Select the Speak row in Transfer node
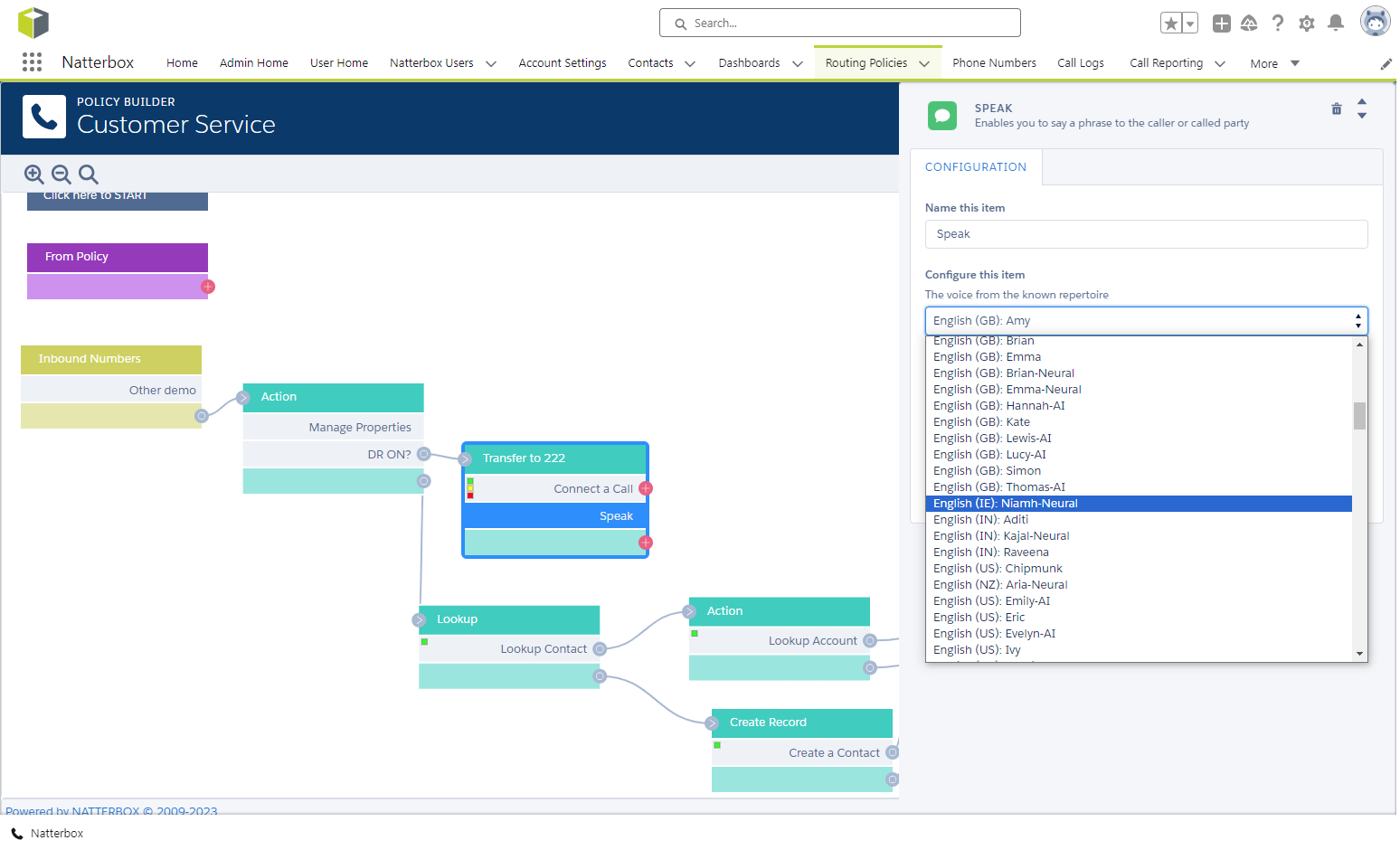Viewport: 1400px width, 850px height. coord(555,516)
